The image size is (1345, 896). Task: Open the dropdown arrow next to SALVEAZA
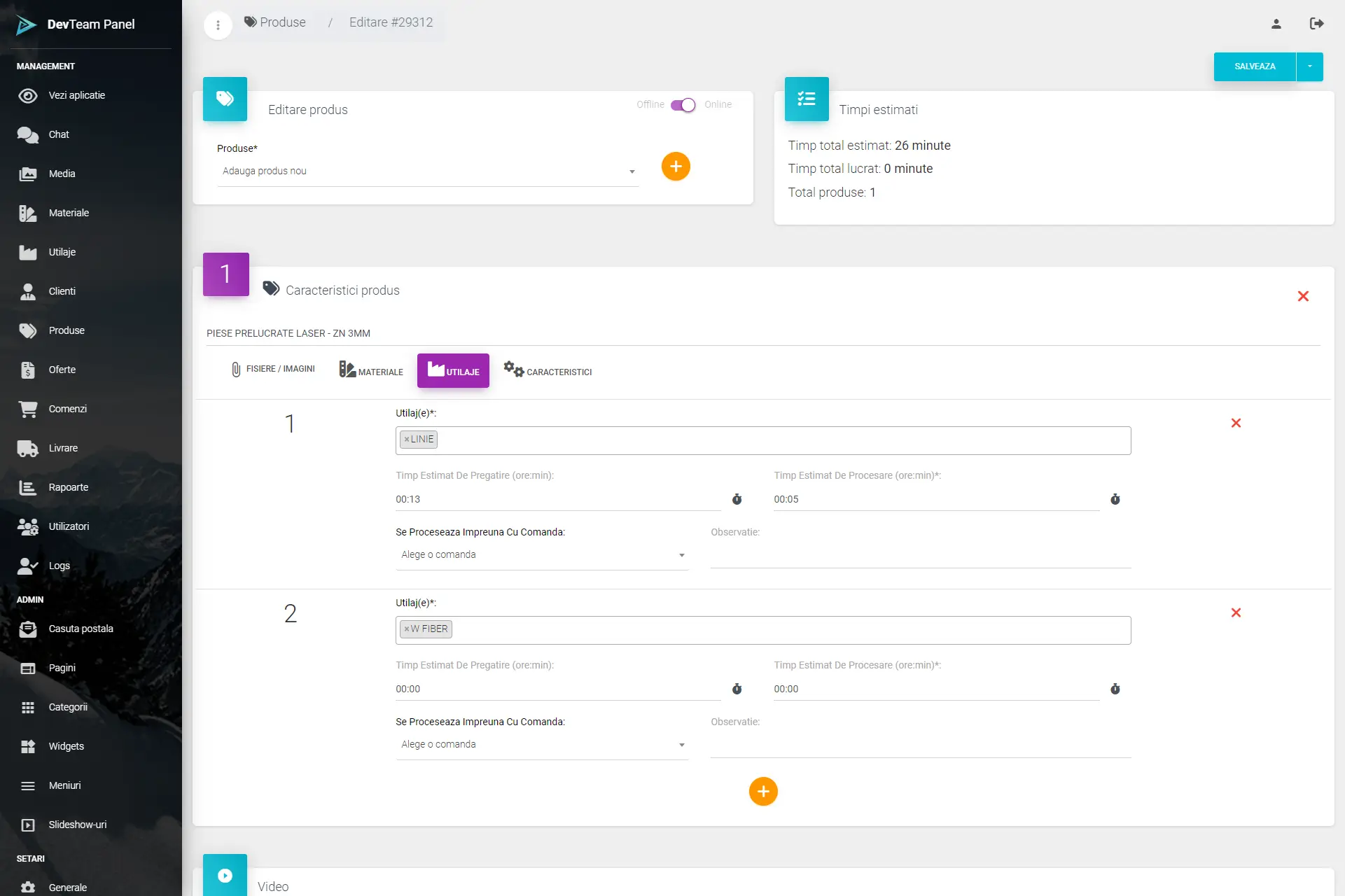(1309, 66)
